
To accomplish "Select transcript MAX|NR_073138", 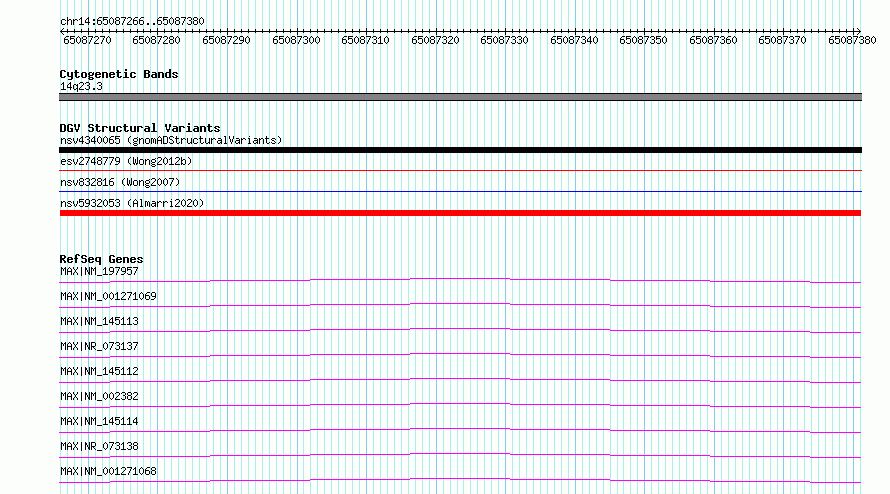I will point(99,446).
